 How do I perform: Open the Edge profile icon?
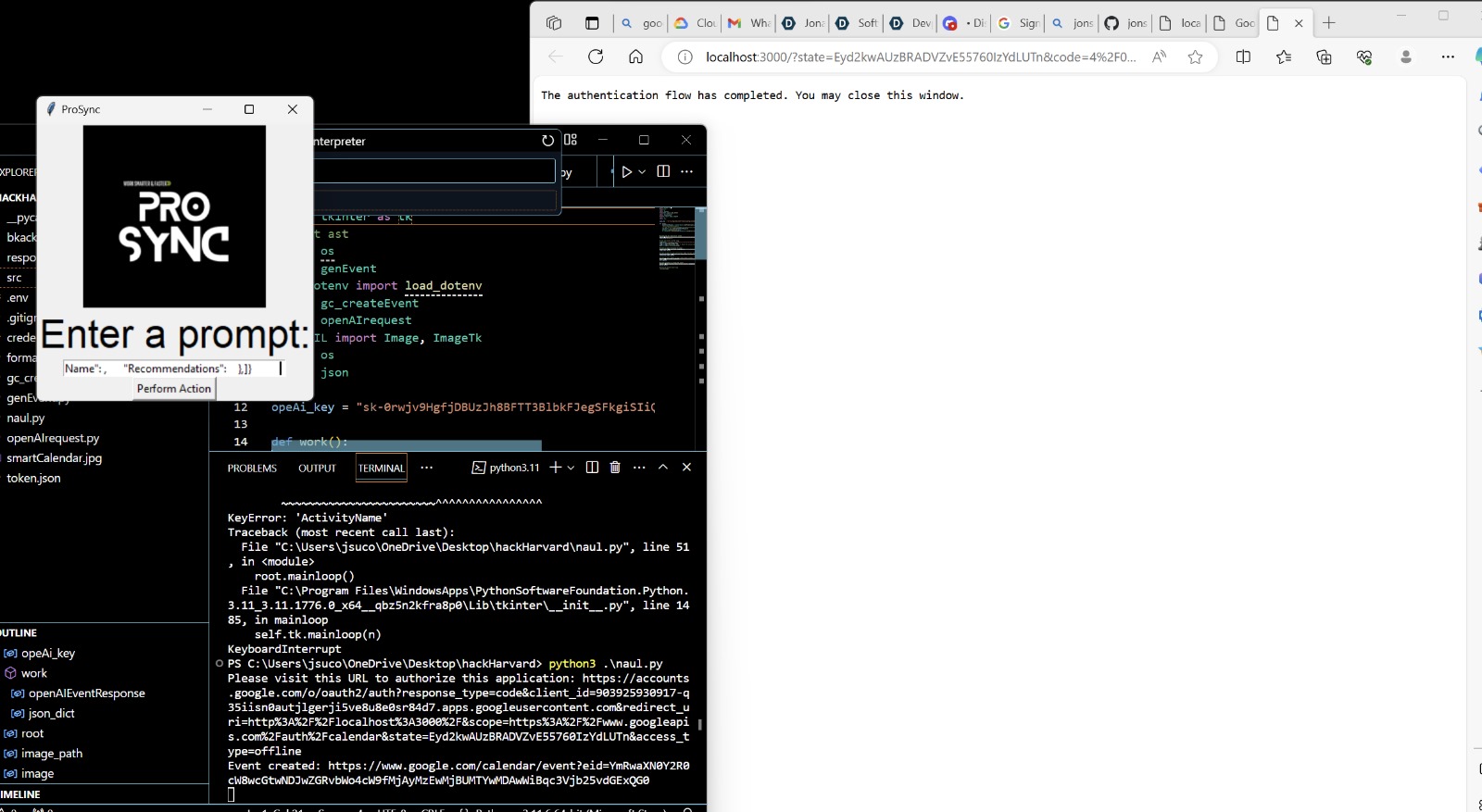[x=1406, y=57]
